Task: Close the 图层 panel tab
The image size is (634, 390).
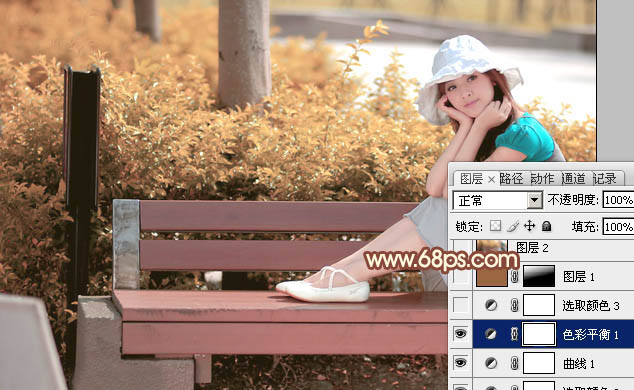Action: [x=491, y=179]
